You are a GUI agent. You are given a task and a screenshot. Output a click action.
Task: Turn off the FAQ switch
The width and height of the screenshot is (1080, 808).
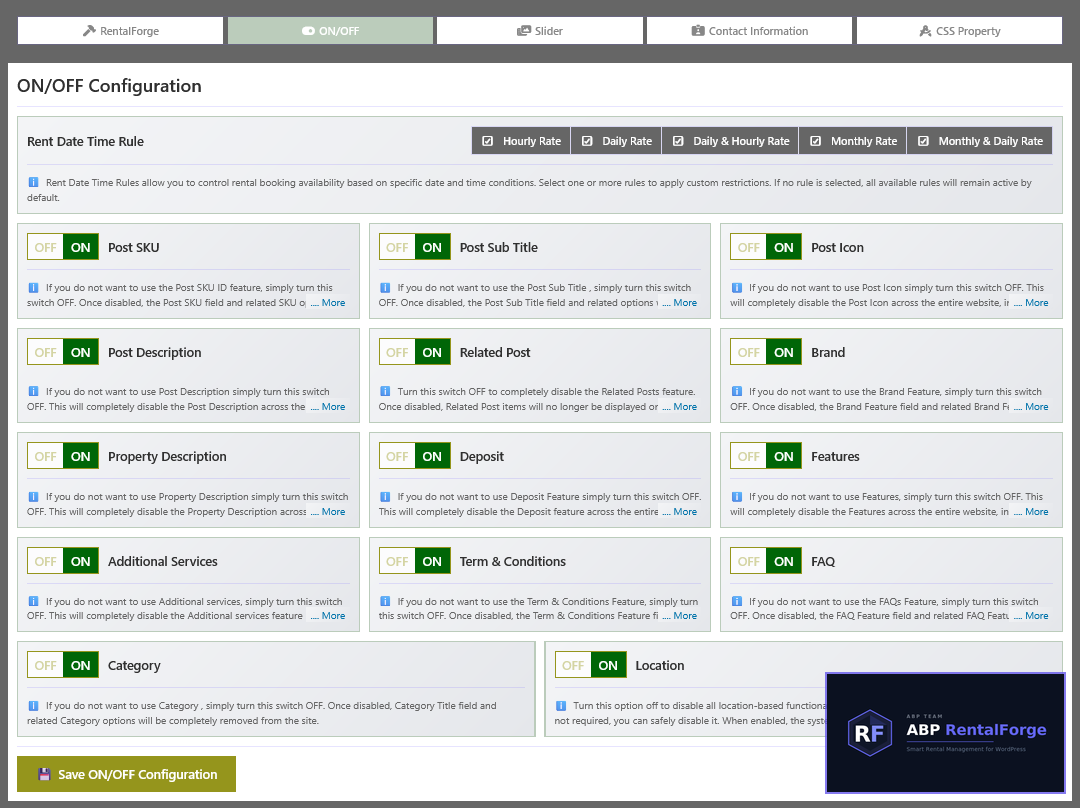click(749, 561)
